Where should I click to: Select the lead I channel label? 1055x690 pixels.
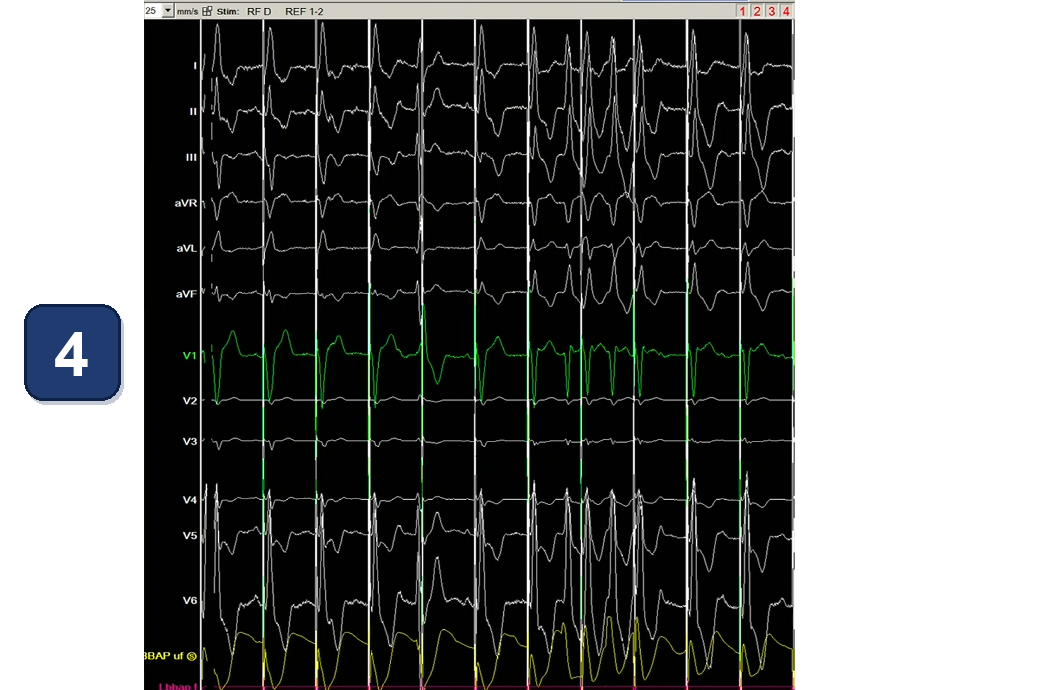pos(195,66)
